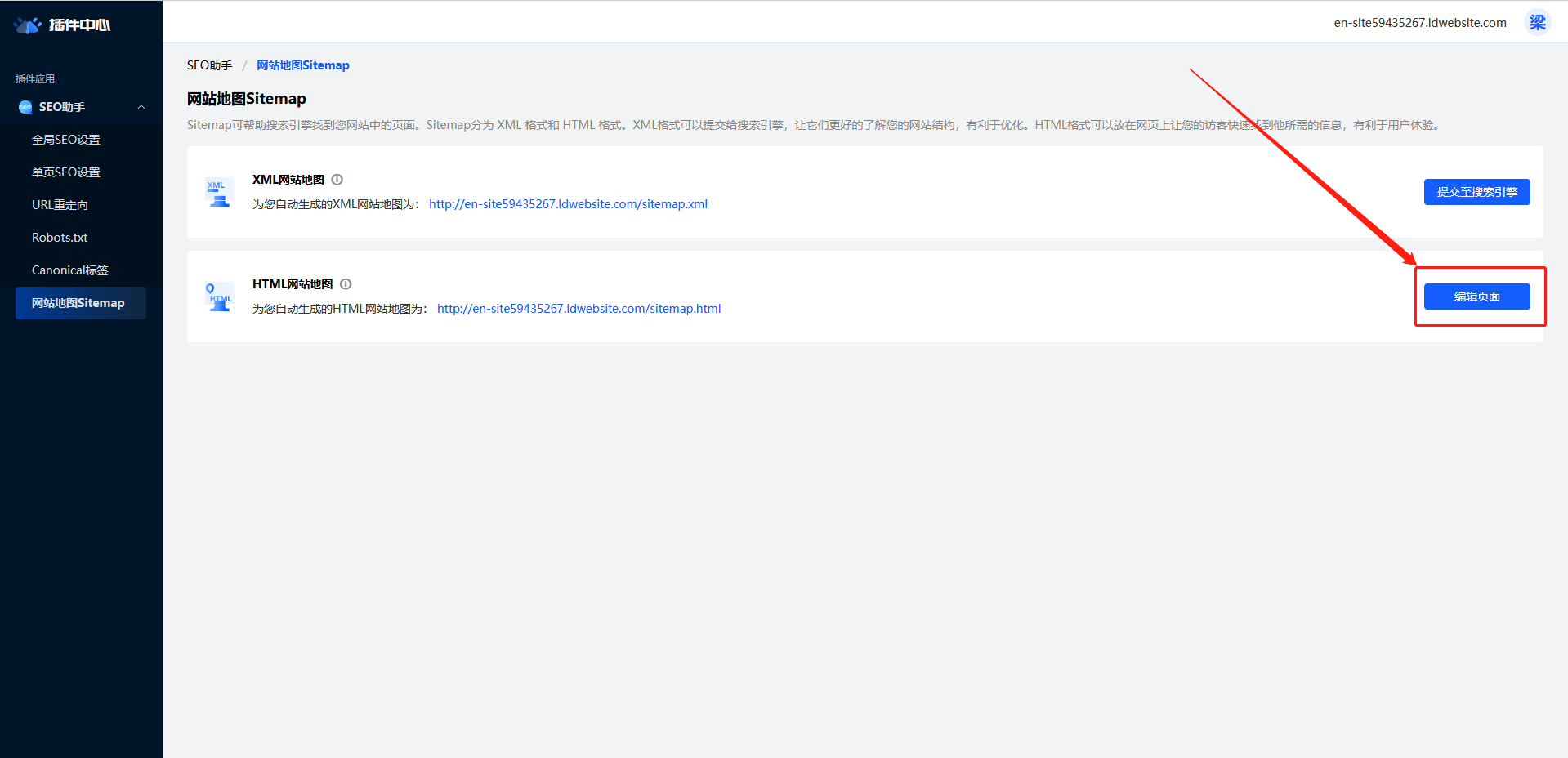1568x758 pixels.
Task: Open the sitemap.html link
Action: pyautogui.click(x=579, y=309)
